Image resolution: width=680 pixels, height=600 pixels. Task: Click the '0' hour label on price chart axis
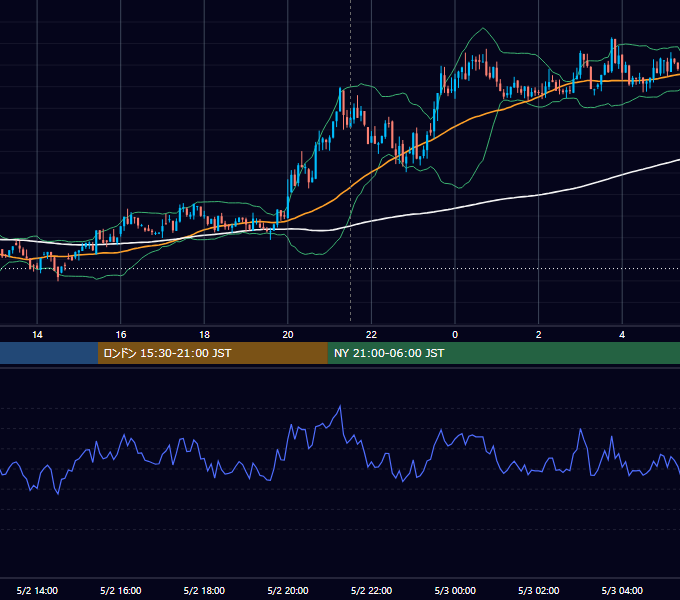[455, 335]
